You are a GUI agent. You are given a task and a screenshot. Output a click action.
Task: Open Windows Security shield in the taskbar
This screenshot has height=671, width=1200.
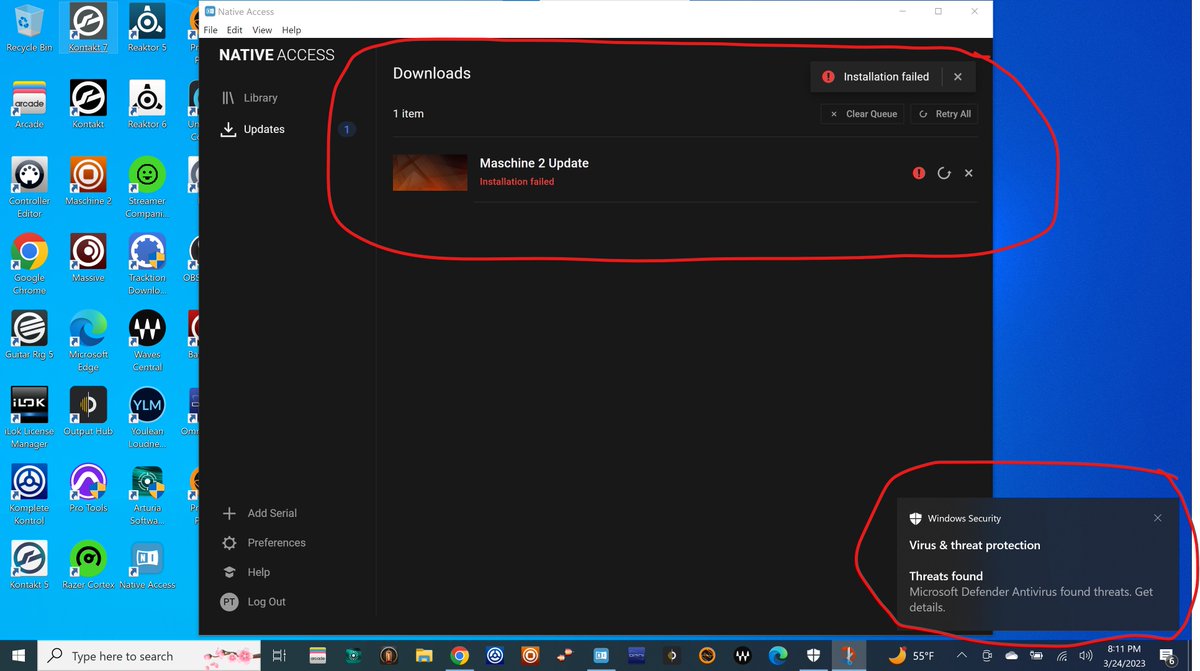click(813, 656)
